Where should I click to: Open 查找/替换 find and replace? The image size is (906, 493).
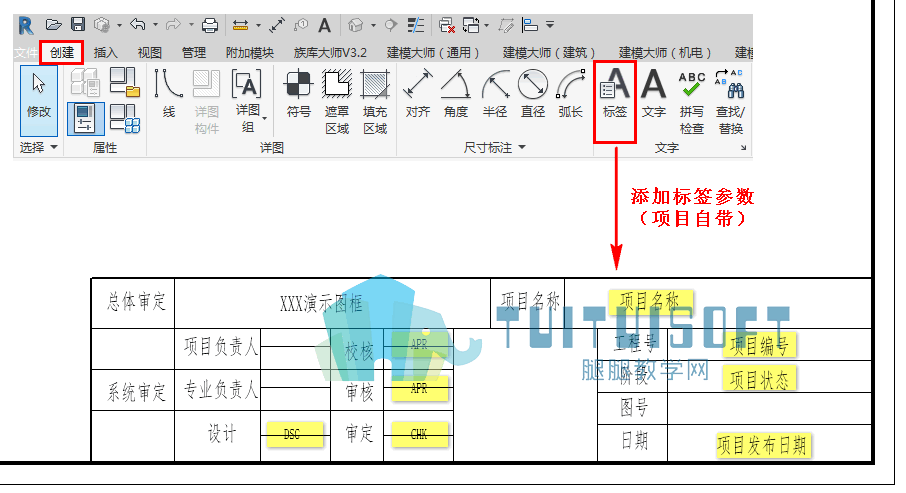point(730,102)
